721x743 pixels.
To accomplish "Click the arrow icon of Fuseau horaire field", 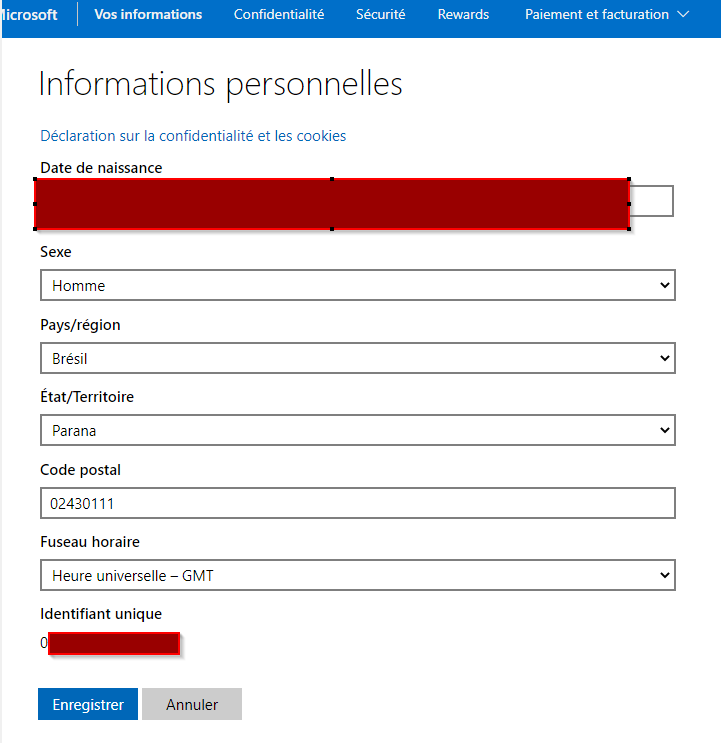I will coord(666,576).
